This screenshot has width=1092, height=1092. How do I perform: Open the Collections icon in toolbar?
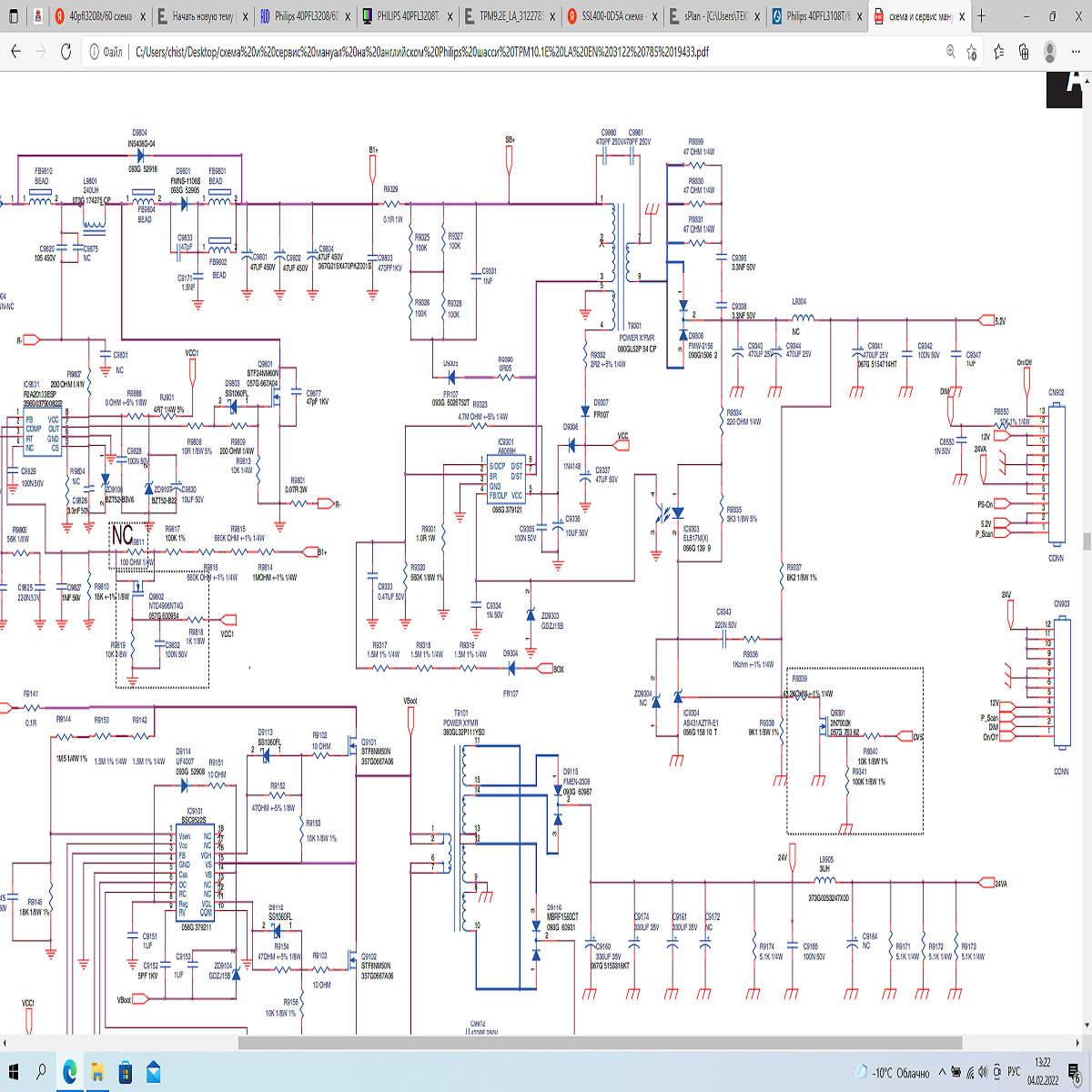click(1024, 52)
